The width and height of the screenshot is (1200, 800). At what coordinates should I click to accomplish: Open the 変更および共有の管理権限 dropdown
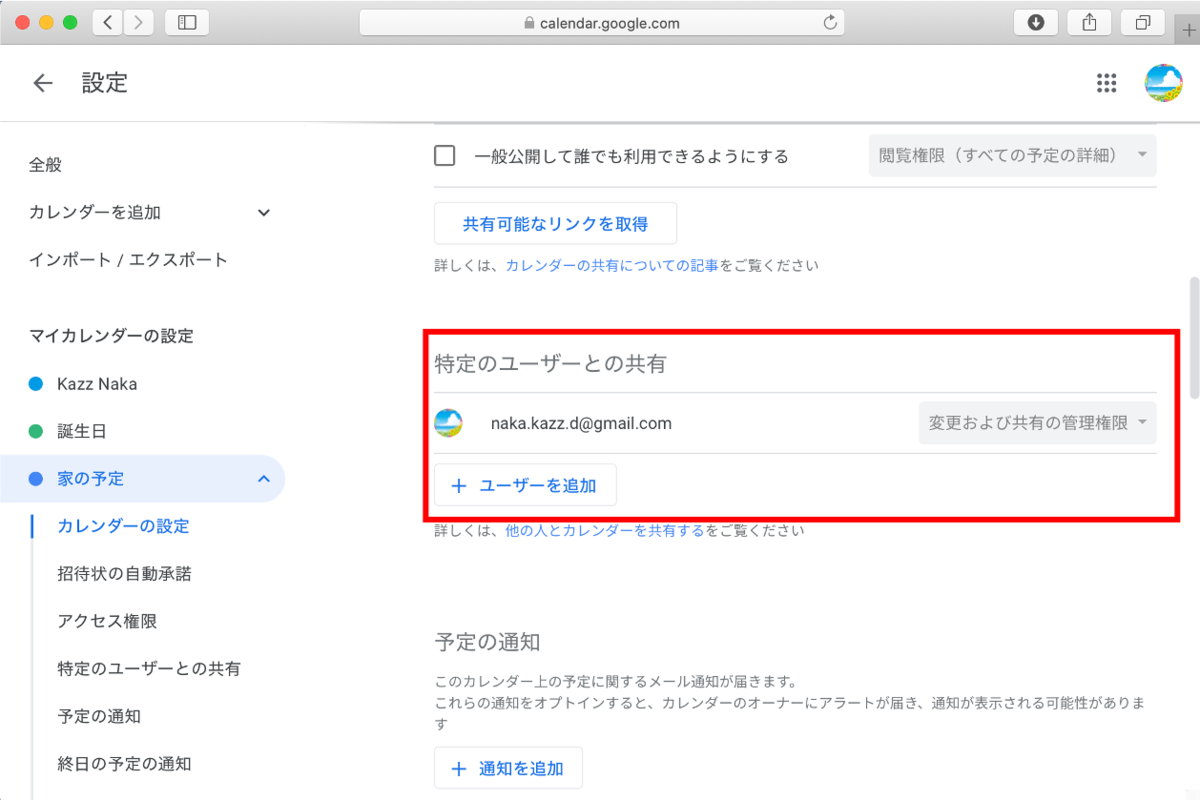[1036, 422]
